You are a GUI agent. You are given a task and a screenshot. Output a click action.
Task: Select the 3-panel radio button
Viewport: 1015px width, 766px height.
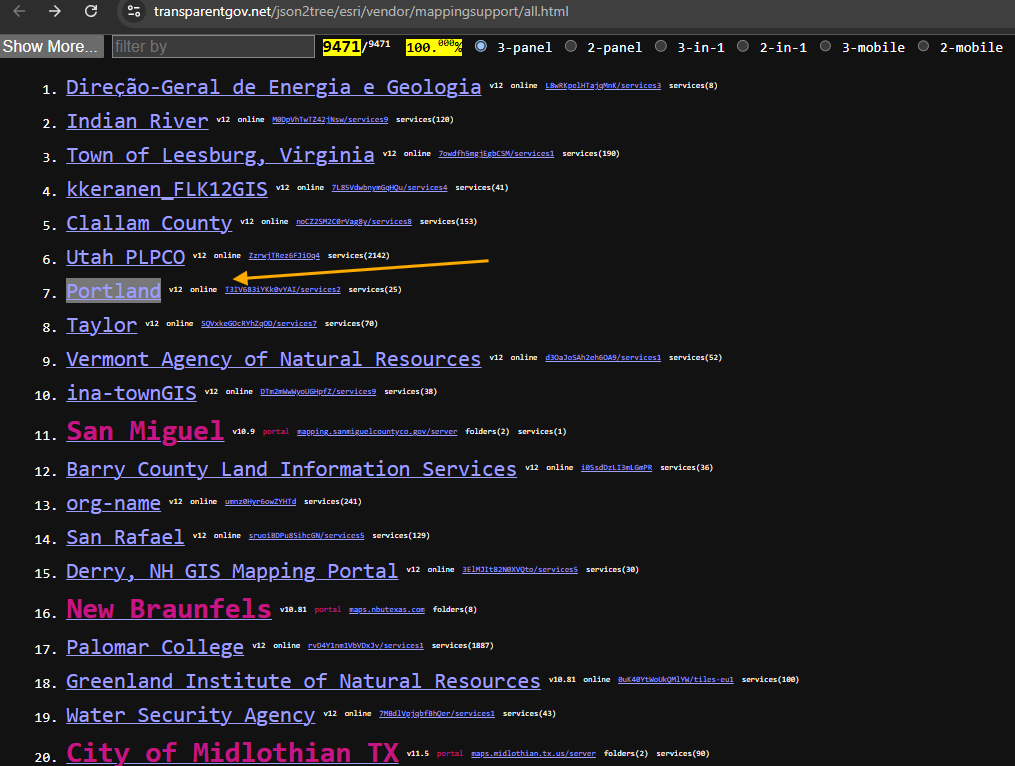coord(481,46)
